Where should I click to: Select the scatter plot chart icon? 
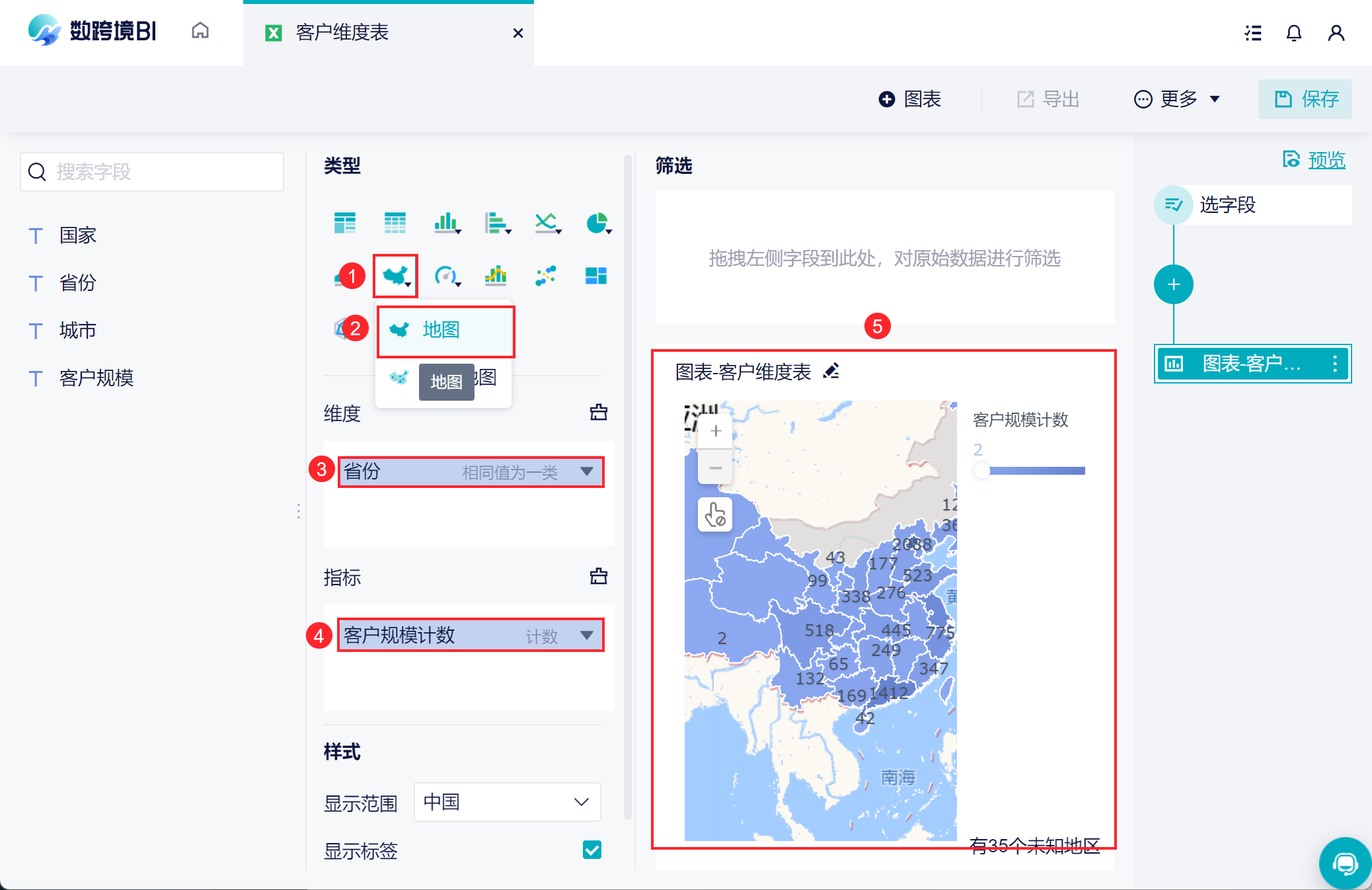[546, 276]
